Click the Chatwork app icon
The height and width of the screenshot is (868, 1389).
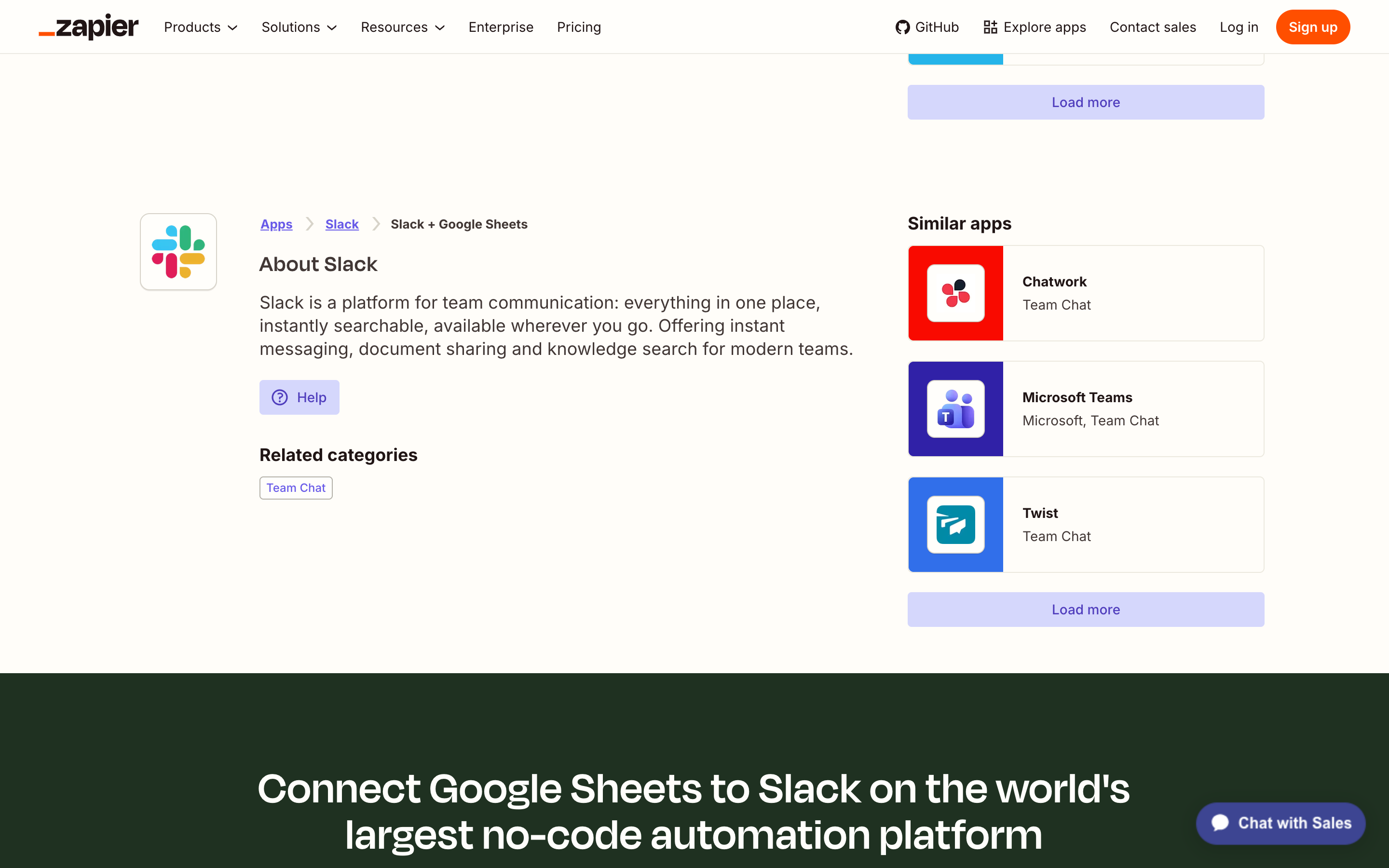click(x=955, y=293)
